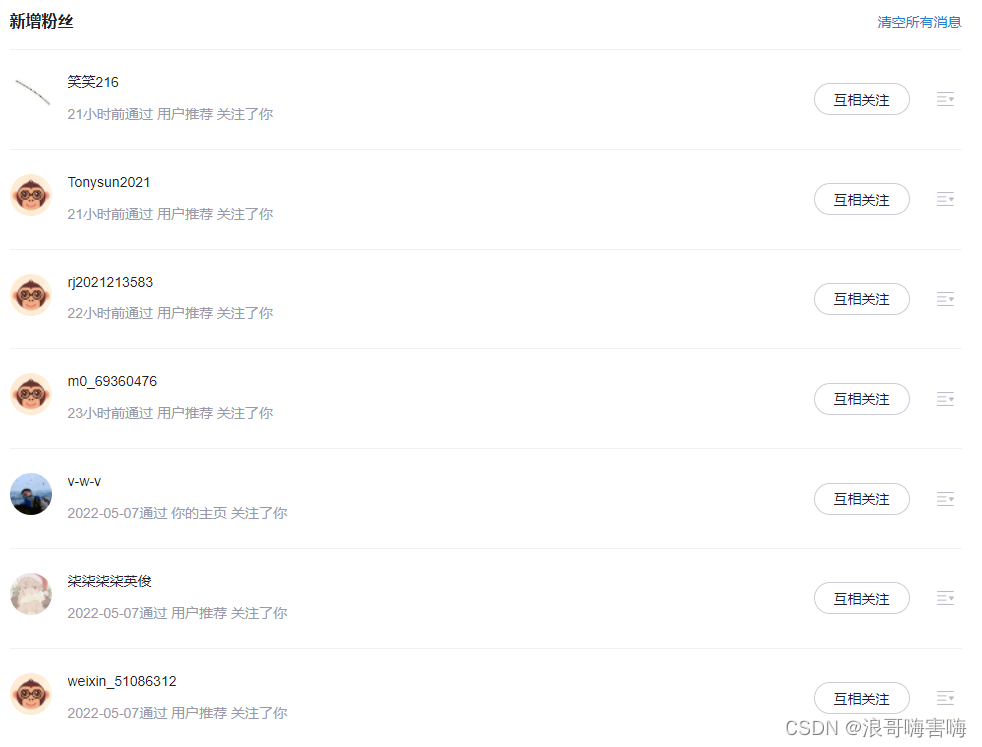This screenshot has height=747, width=982.
Task: Click Tonysun2021's monkey avatar
Action: click(31, 195)
